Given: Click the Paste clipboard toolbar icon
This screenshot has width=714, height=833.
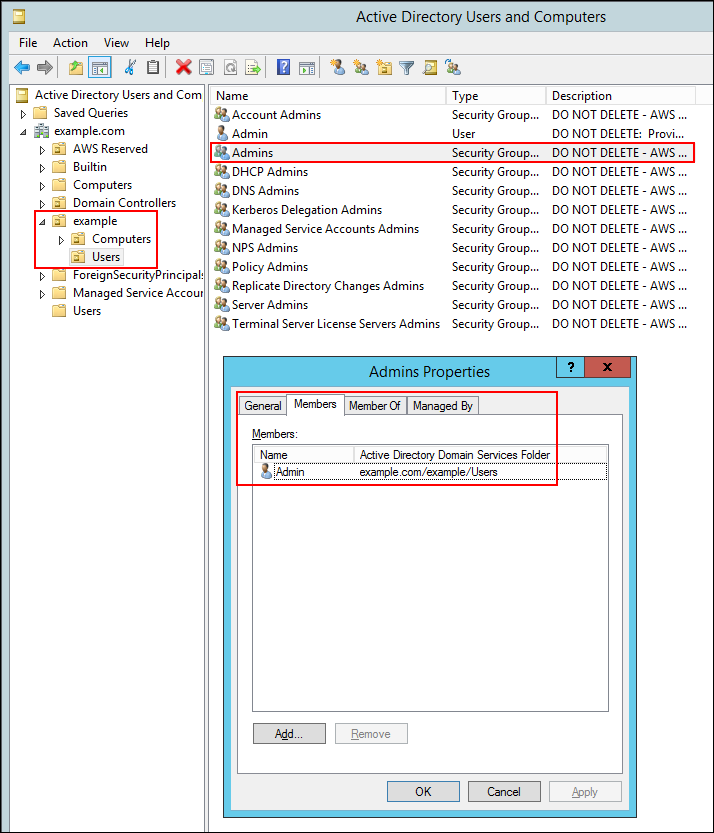Looking at the screenshot, I should (x=153, y=67).
